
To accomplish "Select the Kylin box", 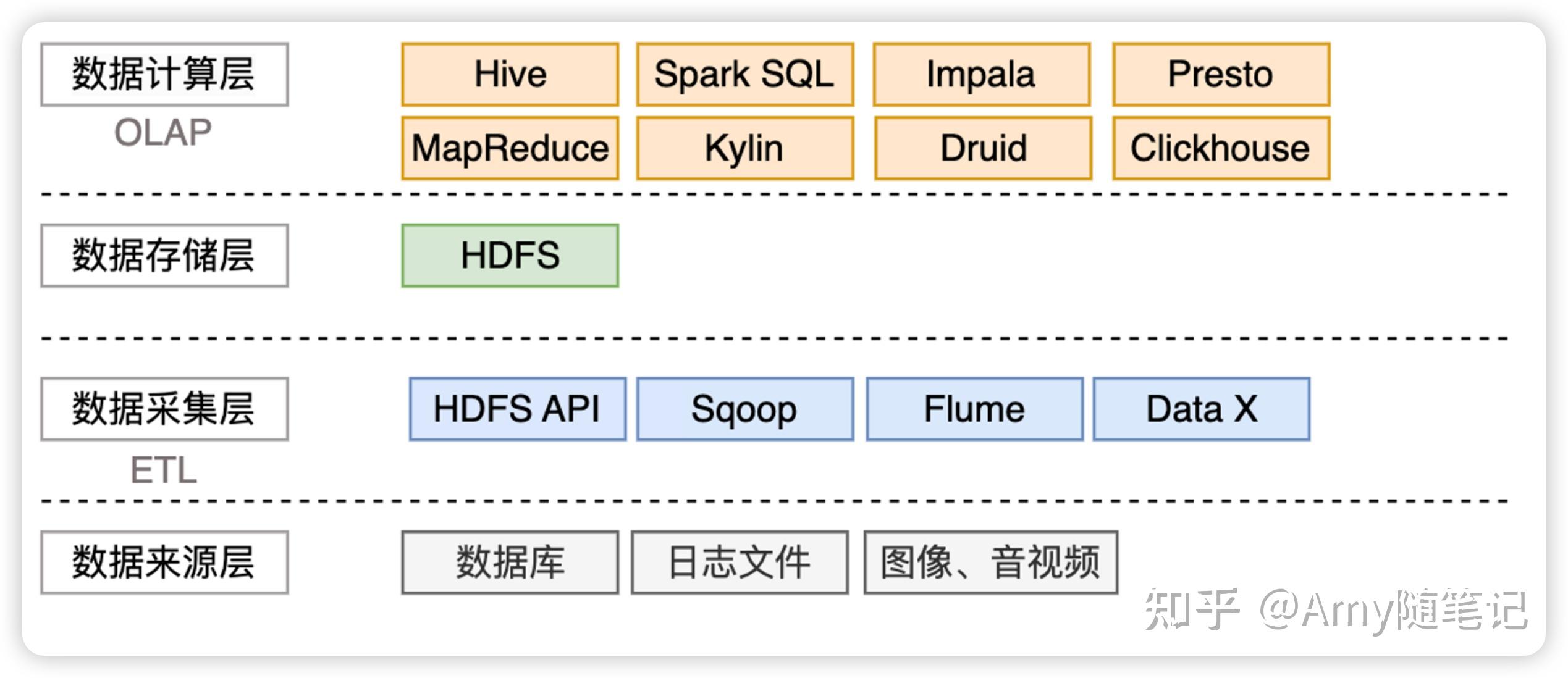I will [745, 148].
